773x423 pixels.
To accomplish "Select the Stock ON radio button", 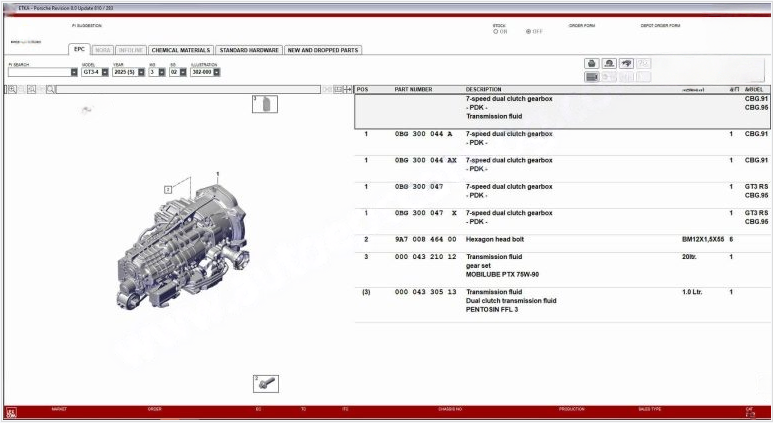I will (495, 31).
